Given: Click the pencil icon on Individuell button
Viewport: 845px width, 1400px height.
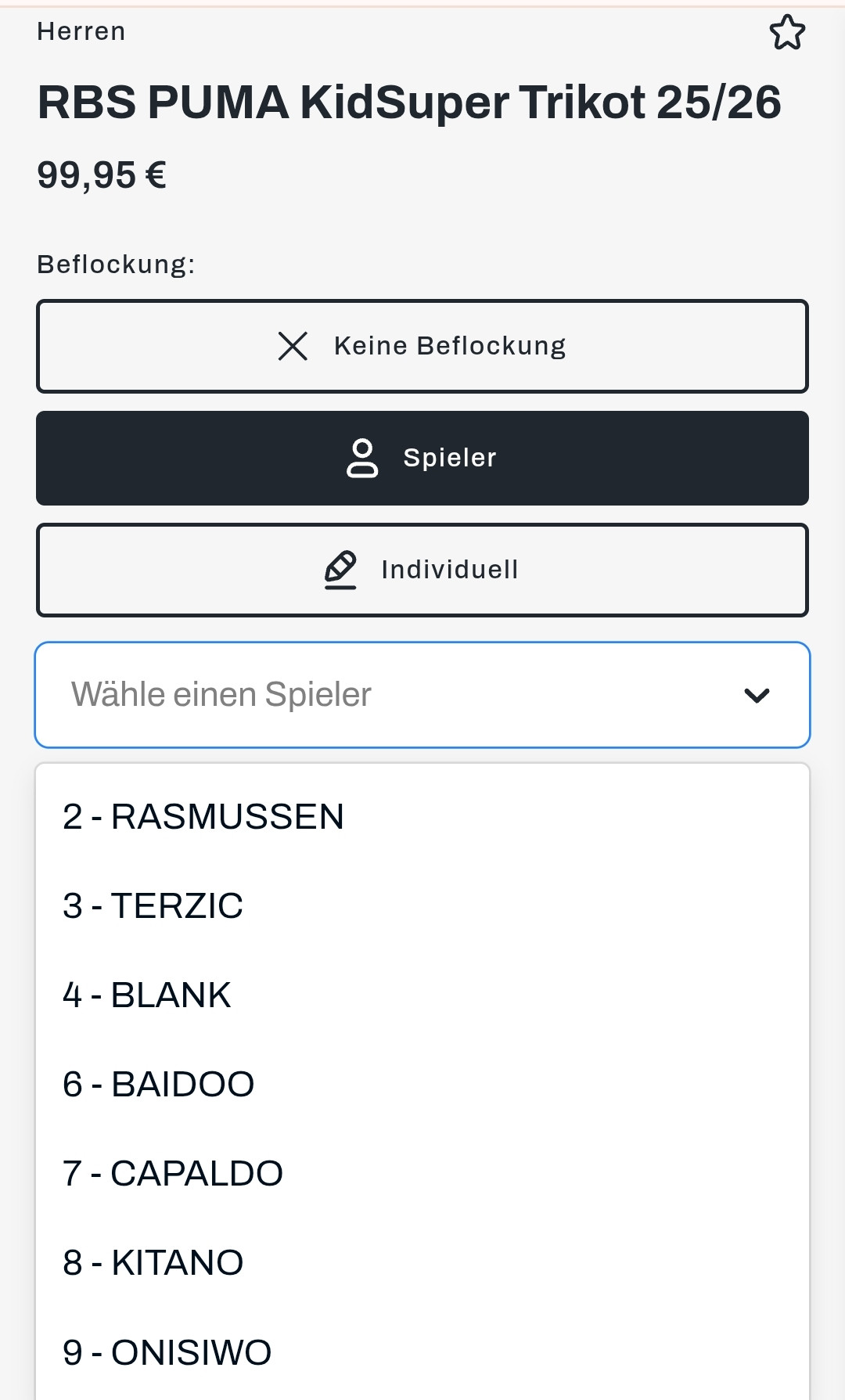Looking at the screenshot, I should tap(340, 570).
